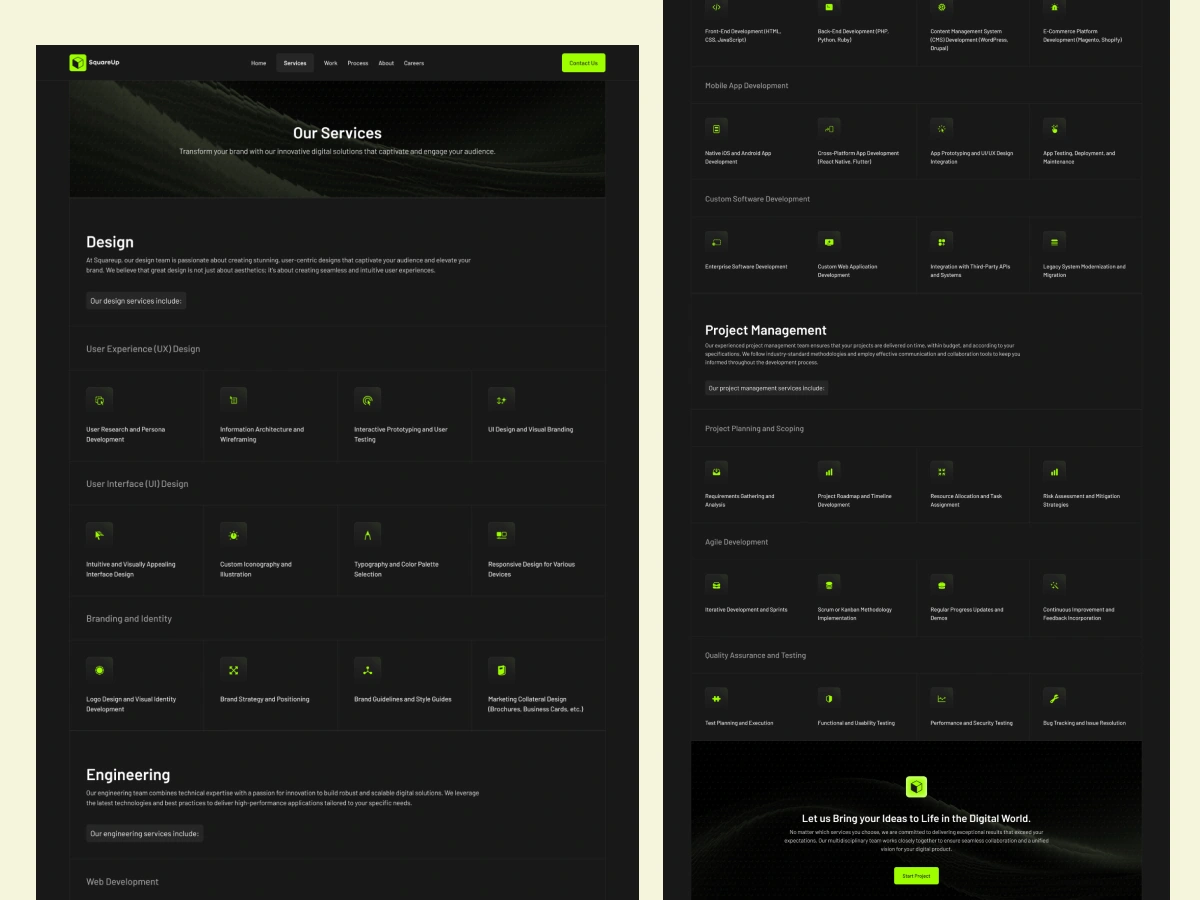Open the About nav item
This screenshot has height=900, width=1200.
point(386,63)
